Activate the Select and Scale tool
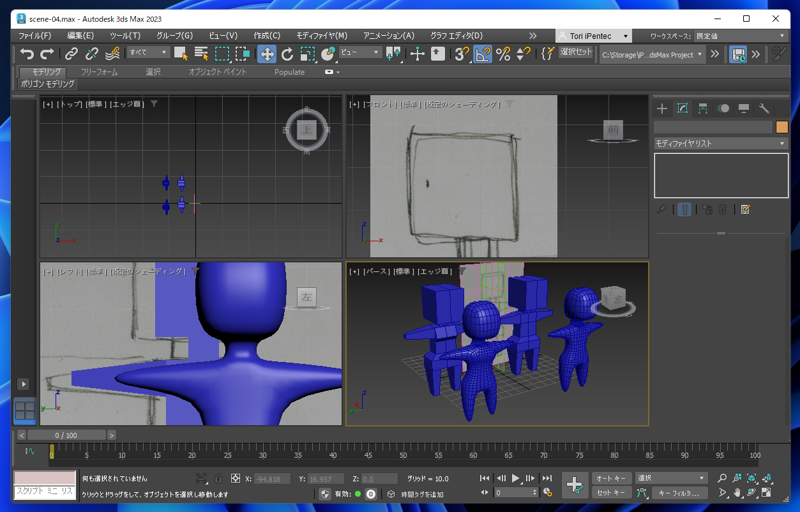This screenshot has height=512, width=800. [308, 54]
